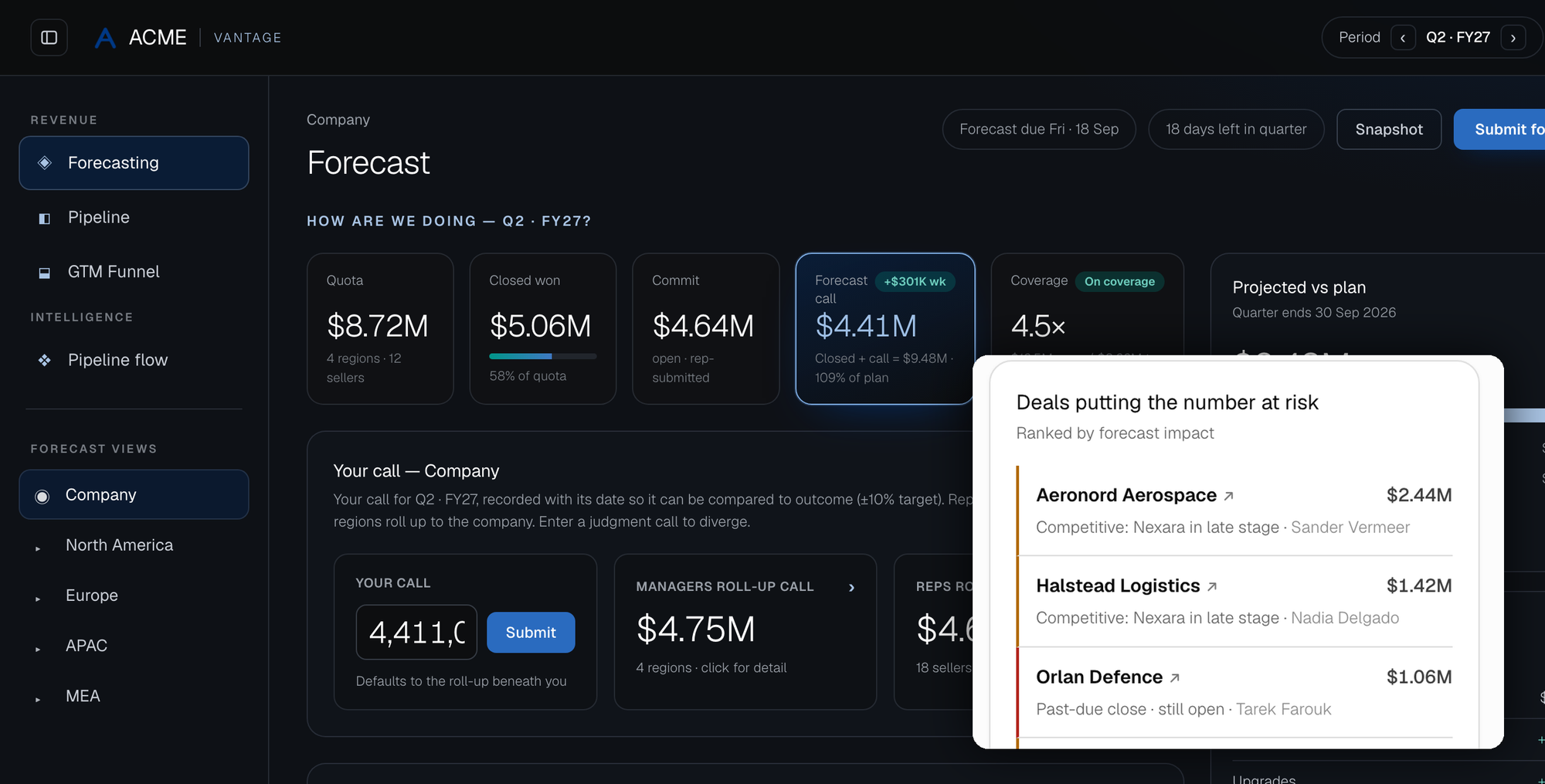This screenshot has width=1545, height=784.
Task: Expand the Europe region arrow
Action: (38, 599)
